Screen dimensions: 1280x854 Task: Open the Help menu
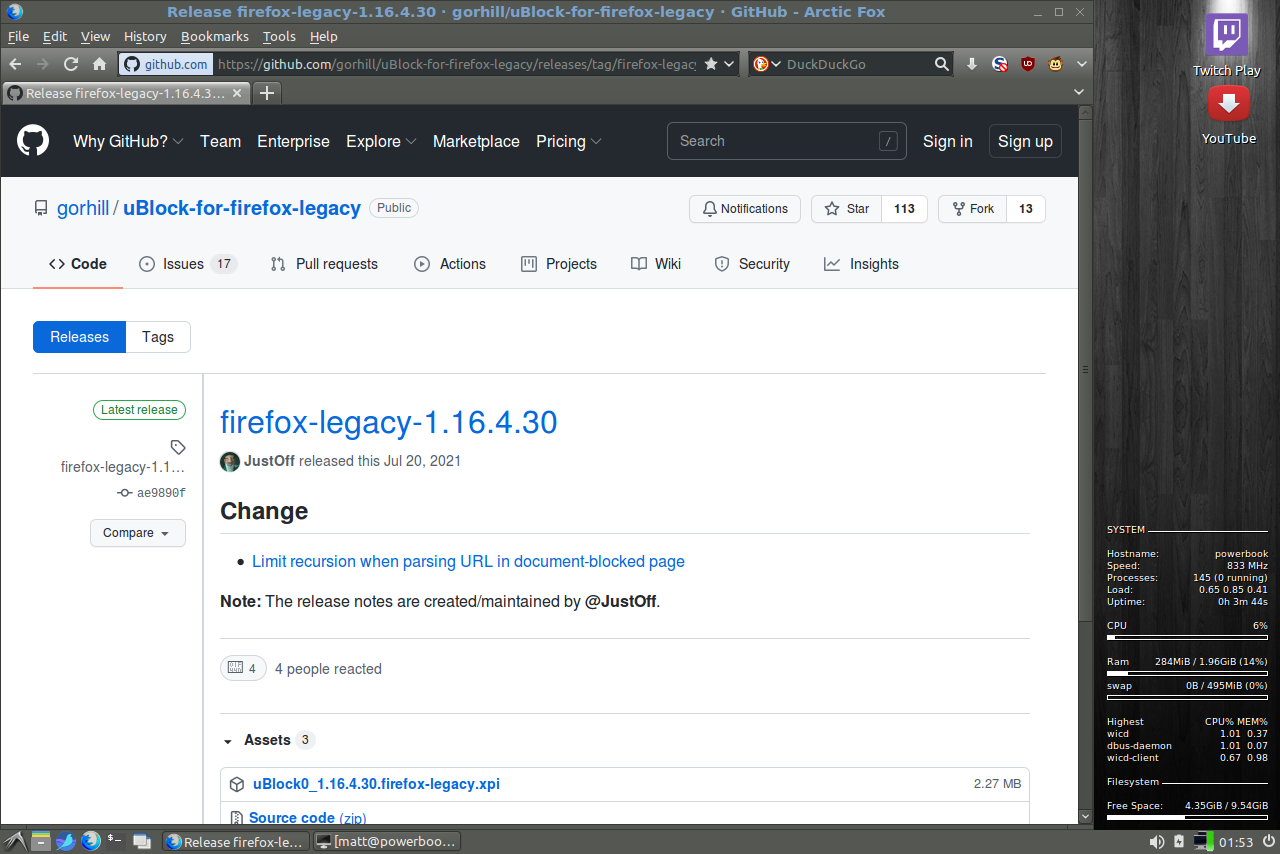(324, 36)
